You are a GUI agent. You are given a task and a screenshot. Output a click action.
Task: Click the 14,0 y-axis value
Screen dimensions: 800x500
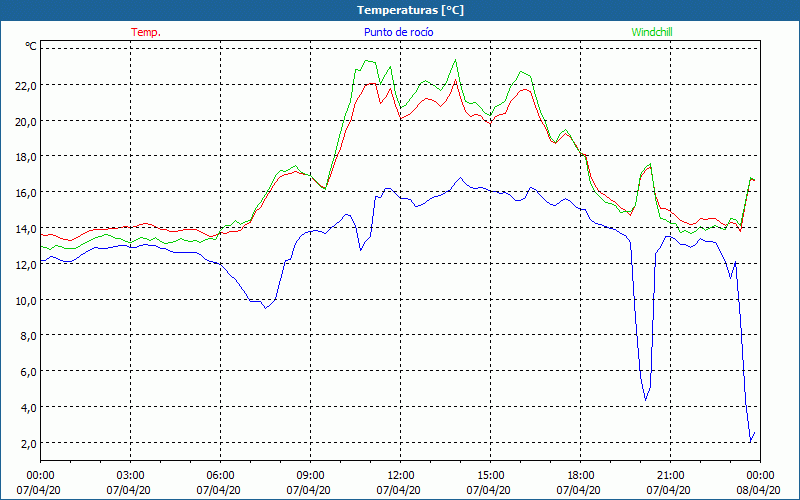click(x=27, y=229)
